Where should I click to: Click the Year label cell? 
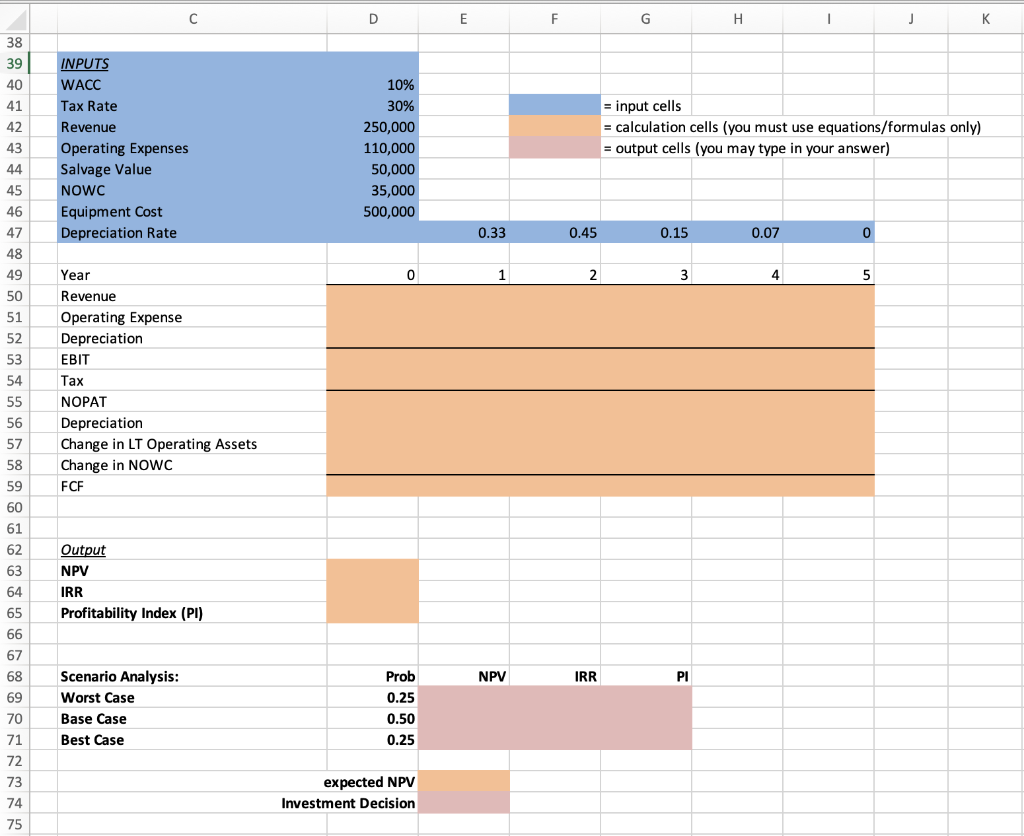point(192,275)
